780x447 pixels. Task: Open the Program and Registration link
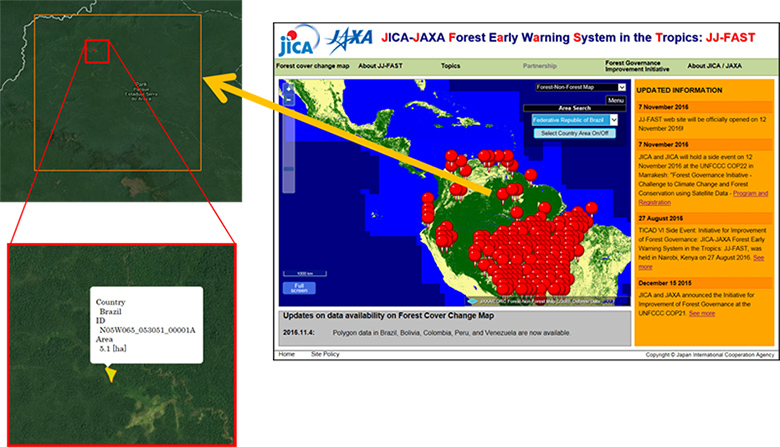[x=703, y=198]
